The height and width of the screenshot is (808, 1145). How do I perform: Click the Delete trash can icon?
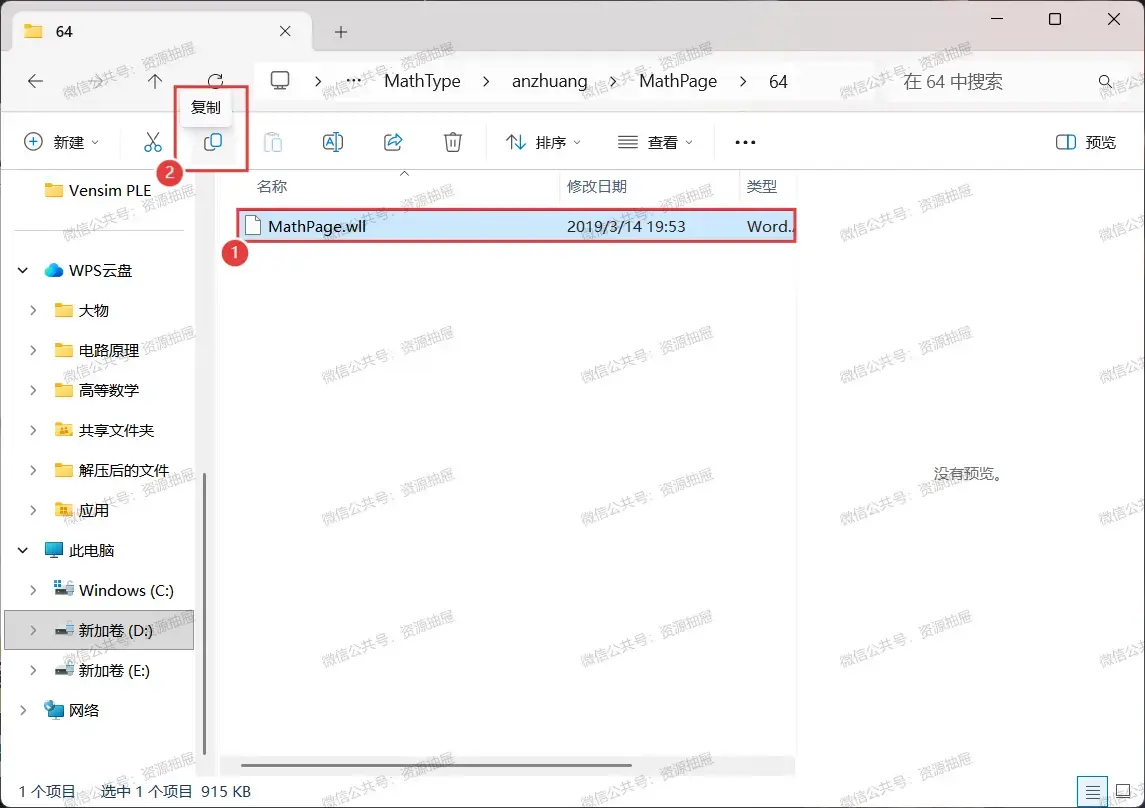coord(453,142)
